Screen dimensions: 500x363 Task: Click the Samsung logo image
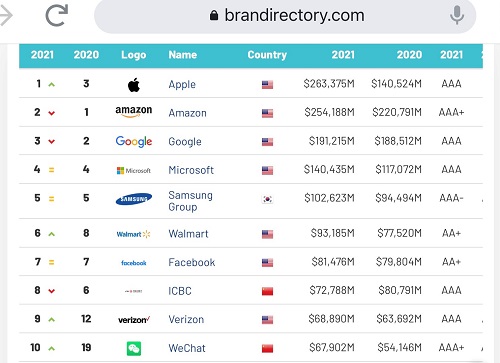(x=134, y=199)
